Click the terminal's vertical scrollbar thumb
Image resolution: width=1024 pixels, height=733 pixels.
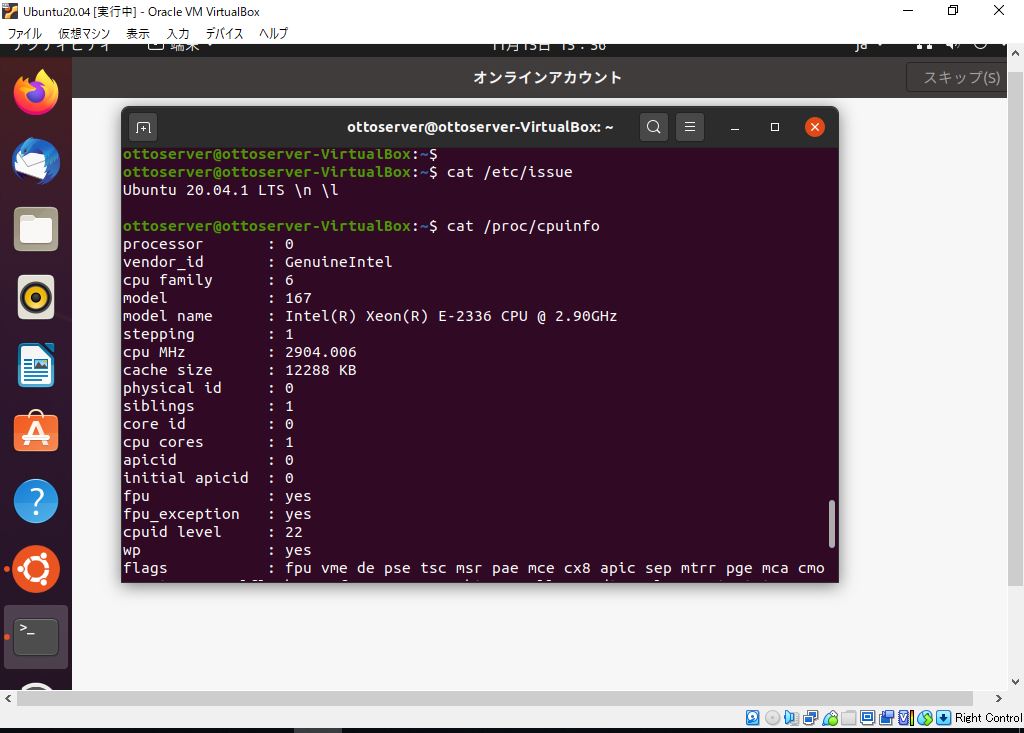(x=832, y=525)
